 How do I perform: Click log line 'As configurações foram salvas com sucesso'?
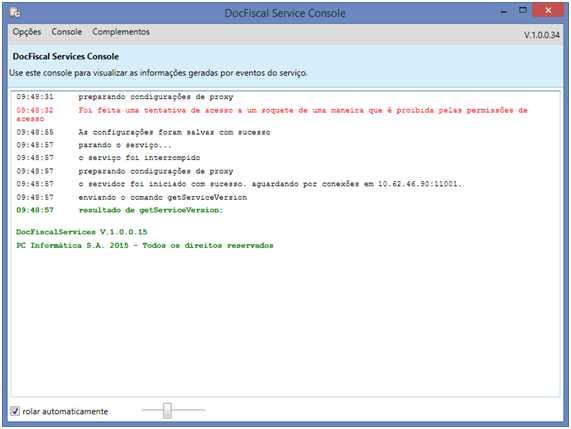[143, 132]
